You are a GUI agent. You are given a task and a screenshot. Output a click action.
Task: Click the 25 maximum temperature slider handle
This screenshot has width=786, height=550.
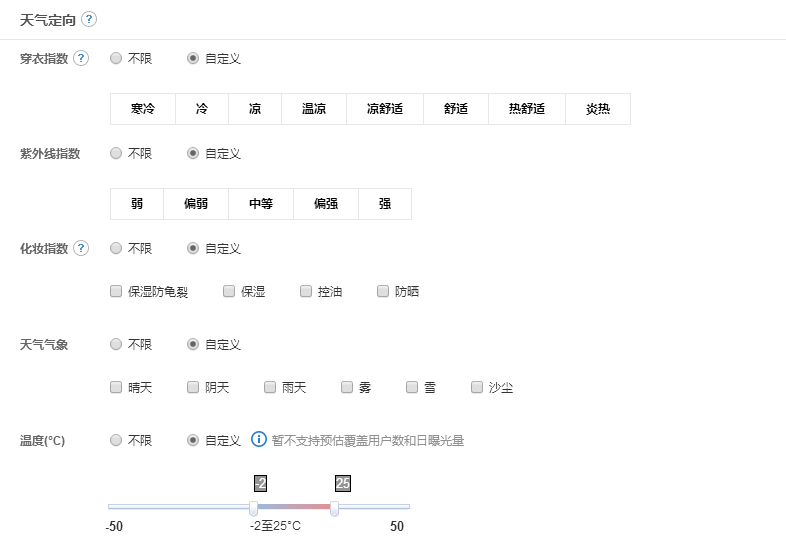pyautogui.click(x=334, y=508)
